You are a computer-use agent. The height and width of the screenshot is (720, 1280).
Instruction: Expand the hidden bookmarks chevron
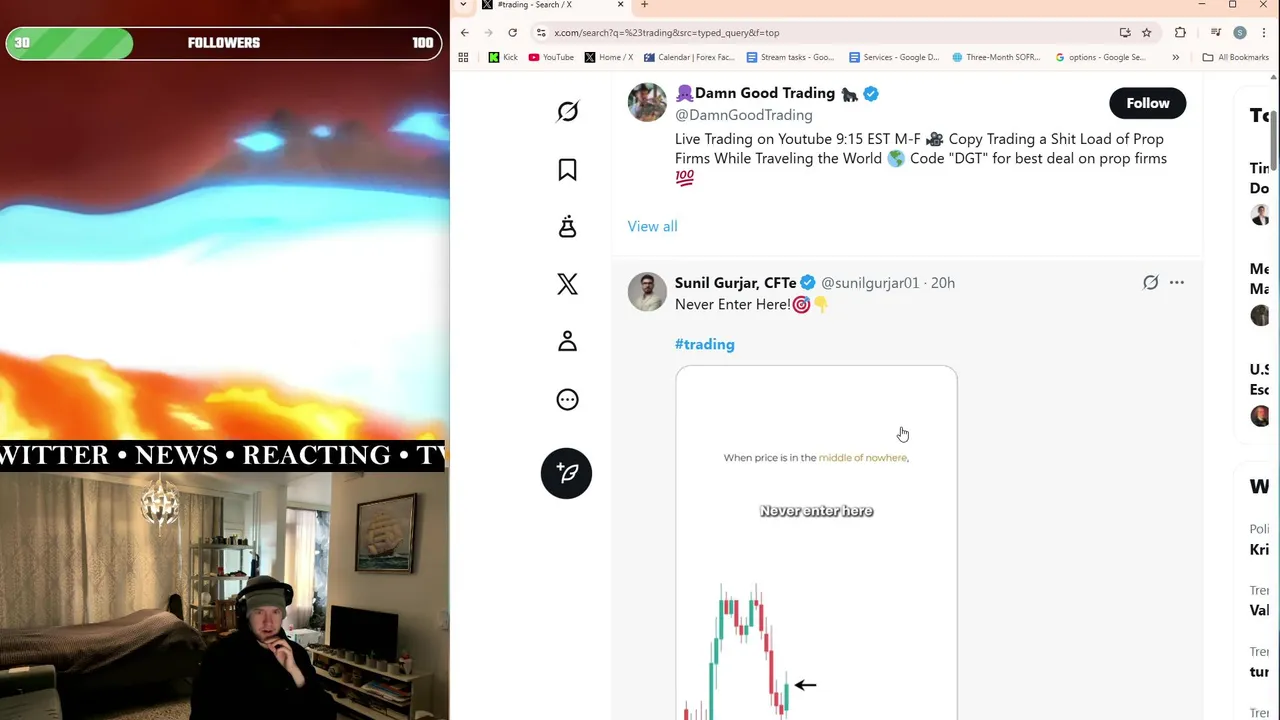tap(1175, 57)
